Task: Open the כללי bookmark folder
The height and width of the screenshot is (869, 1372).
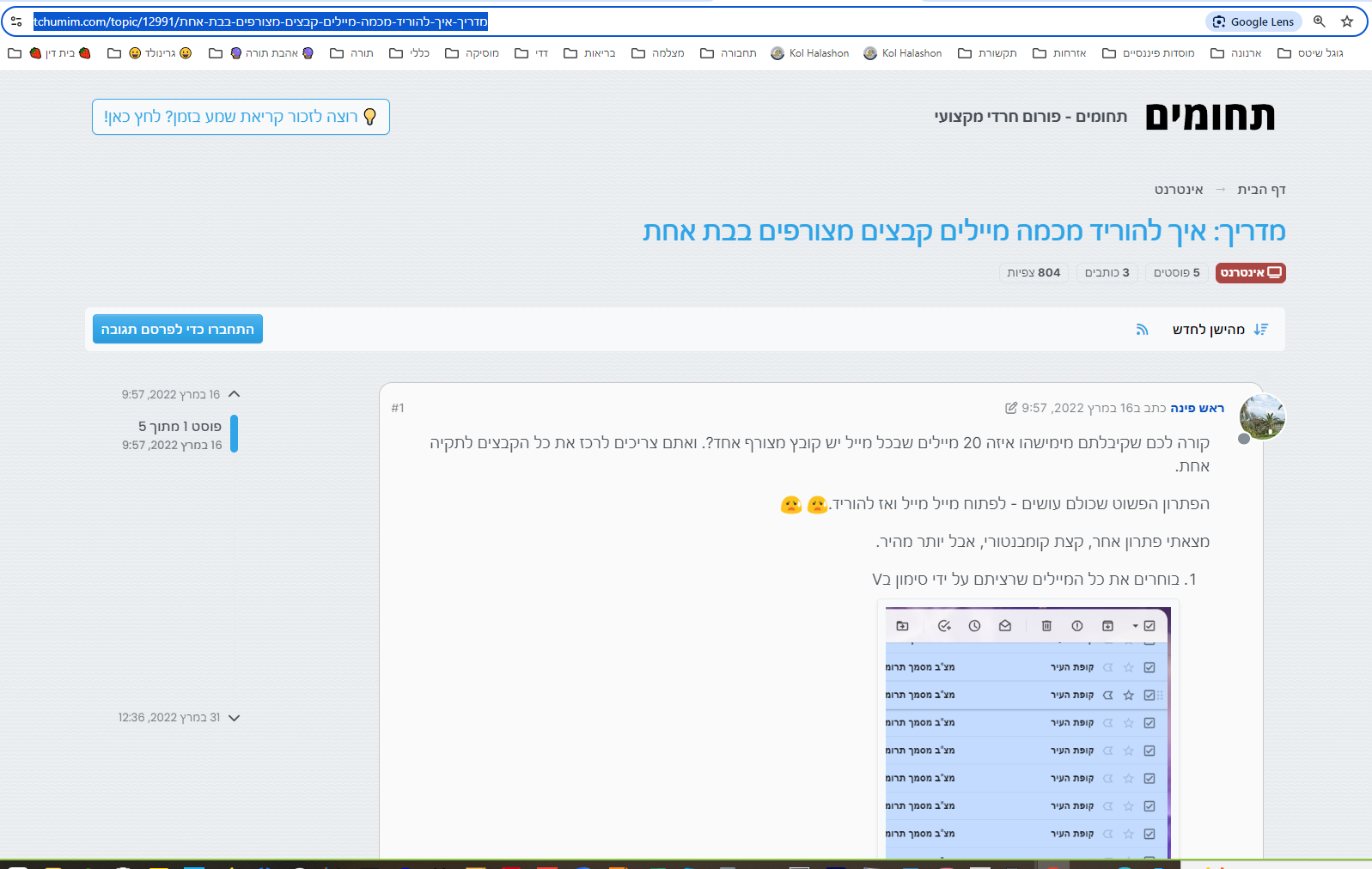Action: (409, 53)
